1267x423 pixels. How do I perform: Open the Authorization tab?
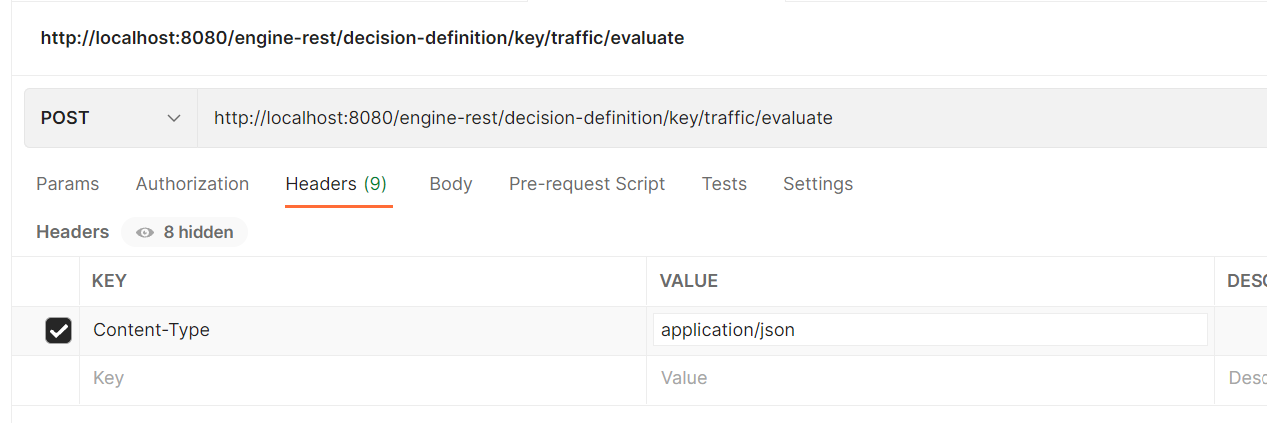[192, 184]
